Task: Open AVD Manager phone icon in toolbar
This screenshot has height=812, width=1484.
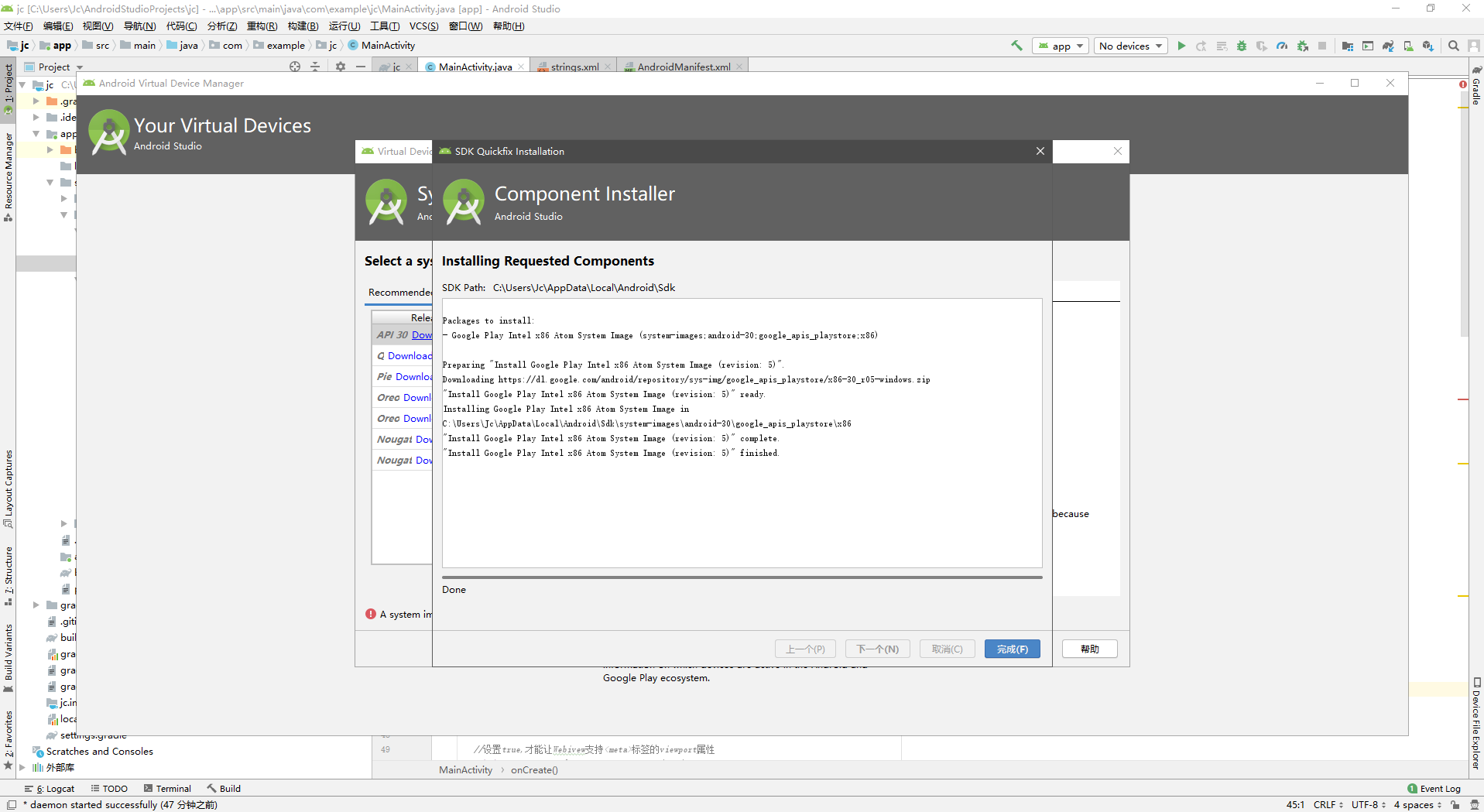Action: pos(1408,46)
